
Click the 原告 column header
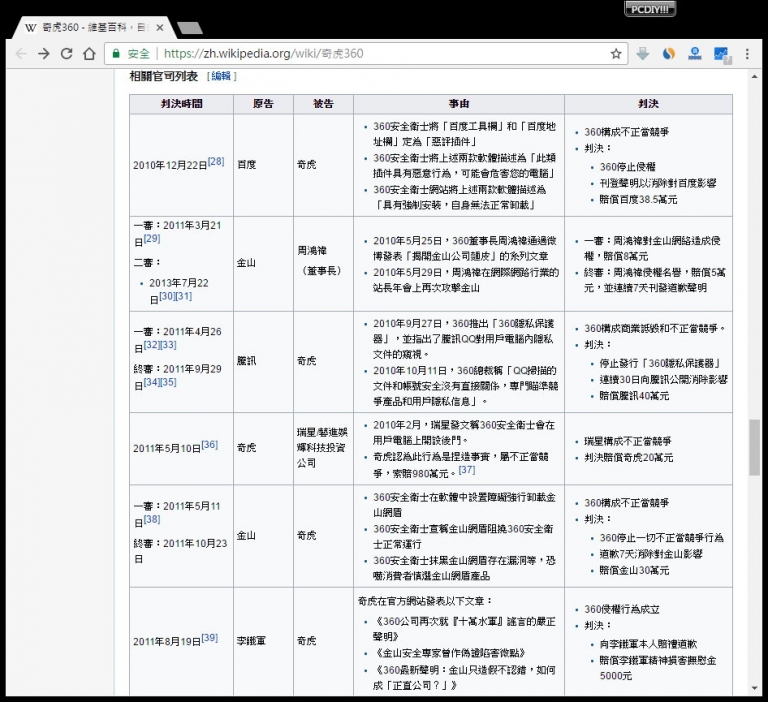coord(263,104)
